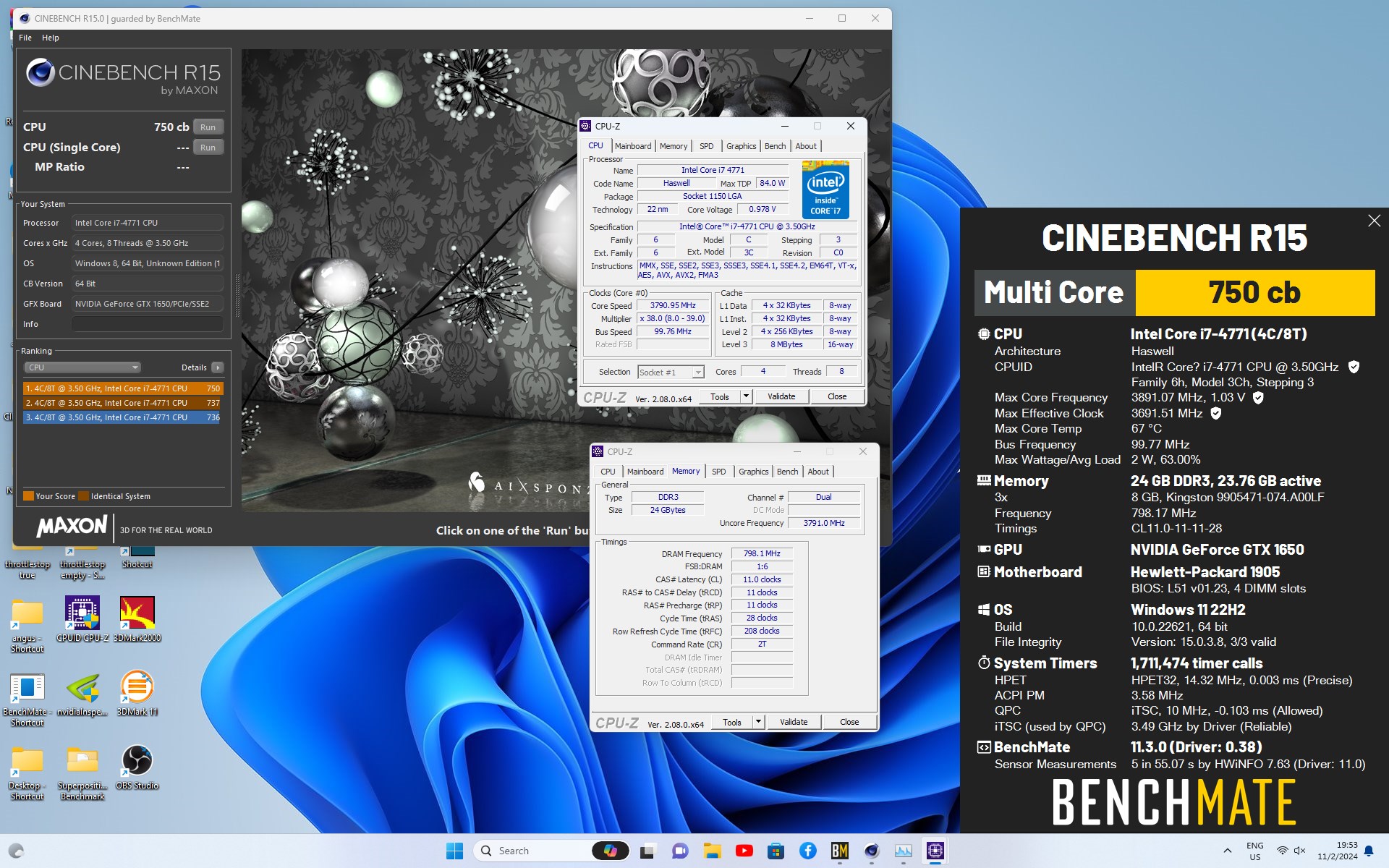
Task: Open the network status tray icon
Action: [1282, 851]
